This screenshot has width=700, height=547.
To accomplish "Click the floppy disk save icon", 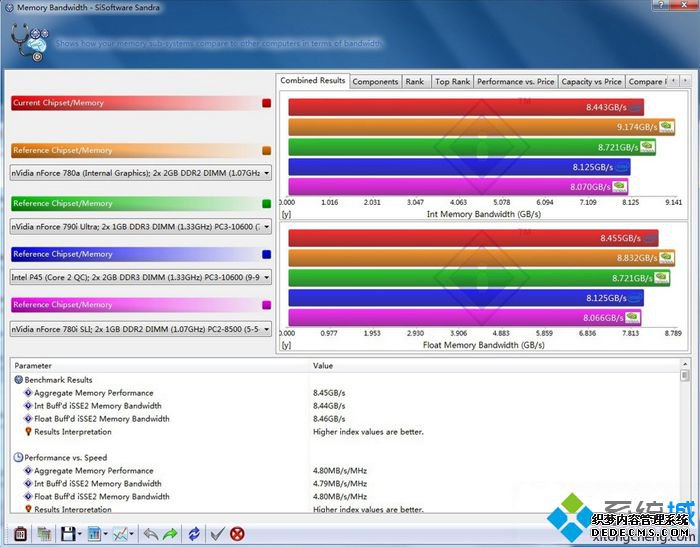I will click(68, 534).
